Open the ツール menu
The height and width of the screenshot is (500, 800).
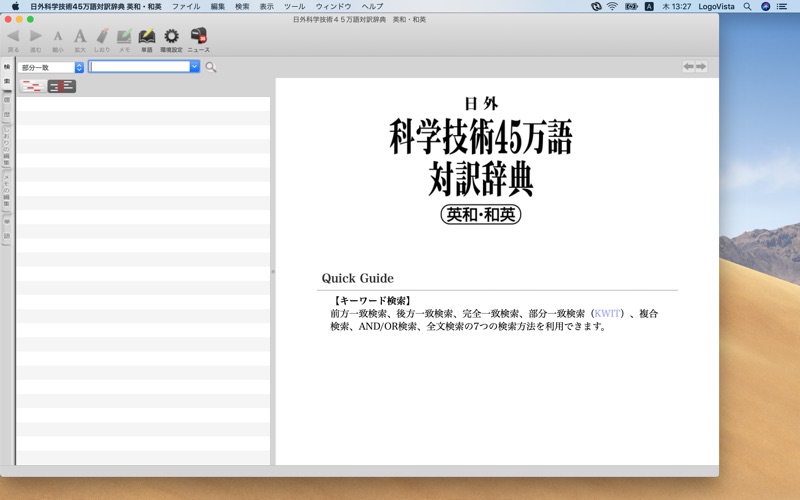pos(294,6)
